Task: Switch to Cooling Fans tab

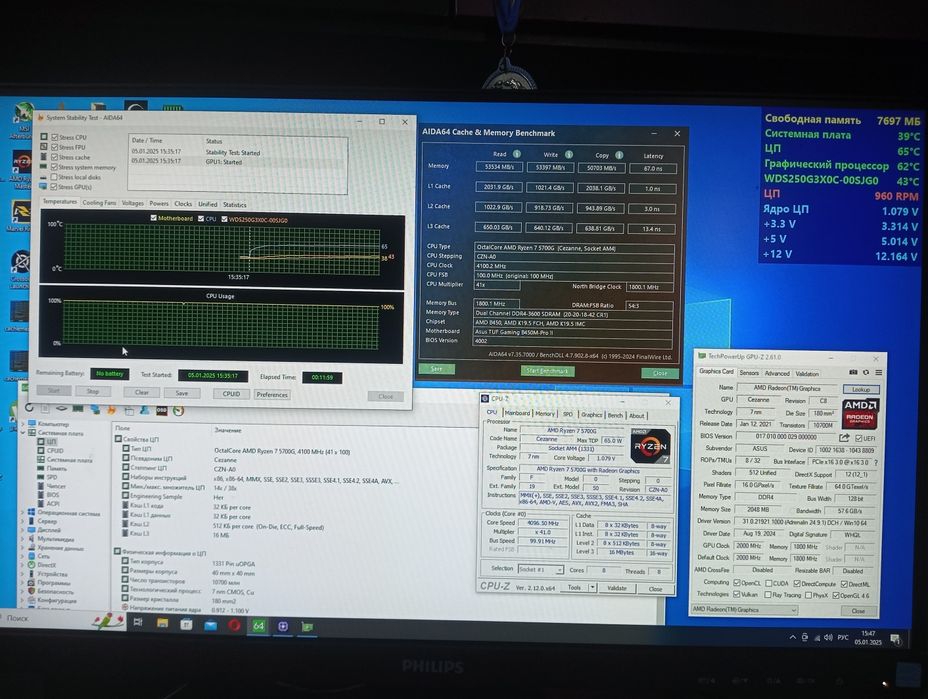Action: pyautogui.click(x=99, y=202)
